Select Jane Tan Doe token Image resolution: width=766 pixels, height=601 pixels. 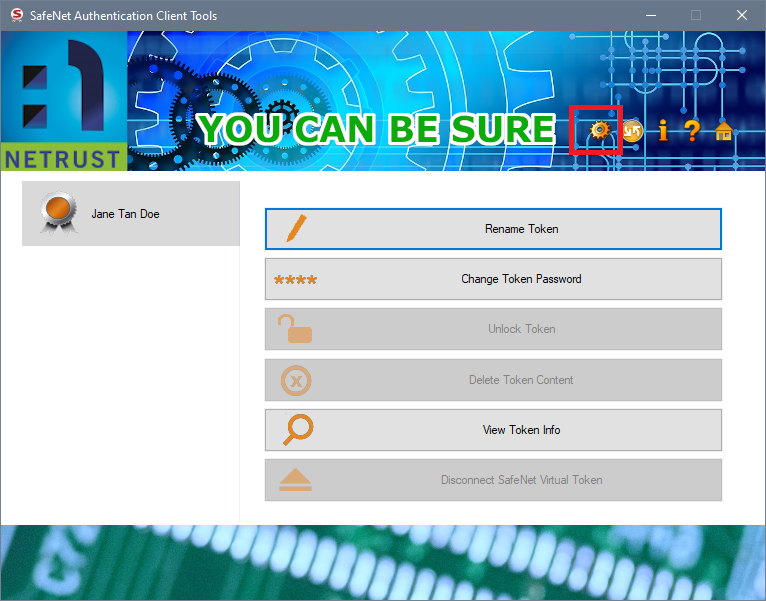tap(131, 214)
